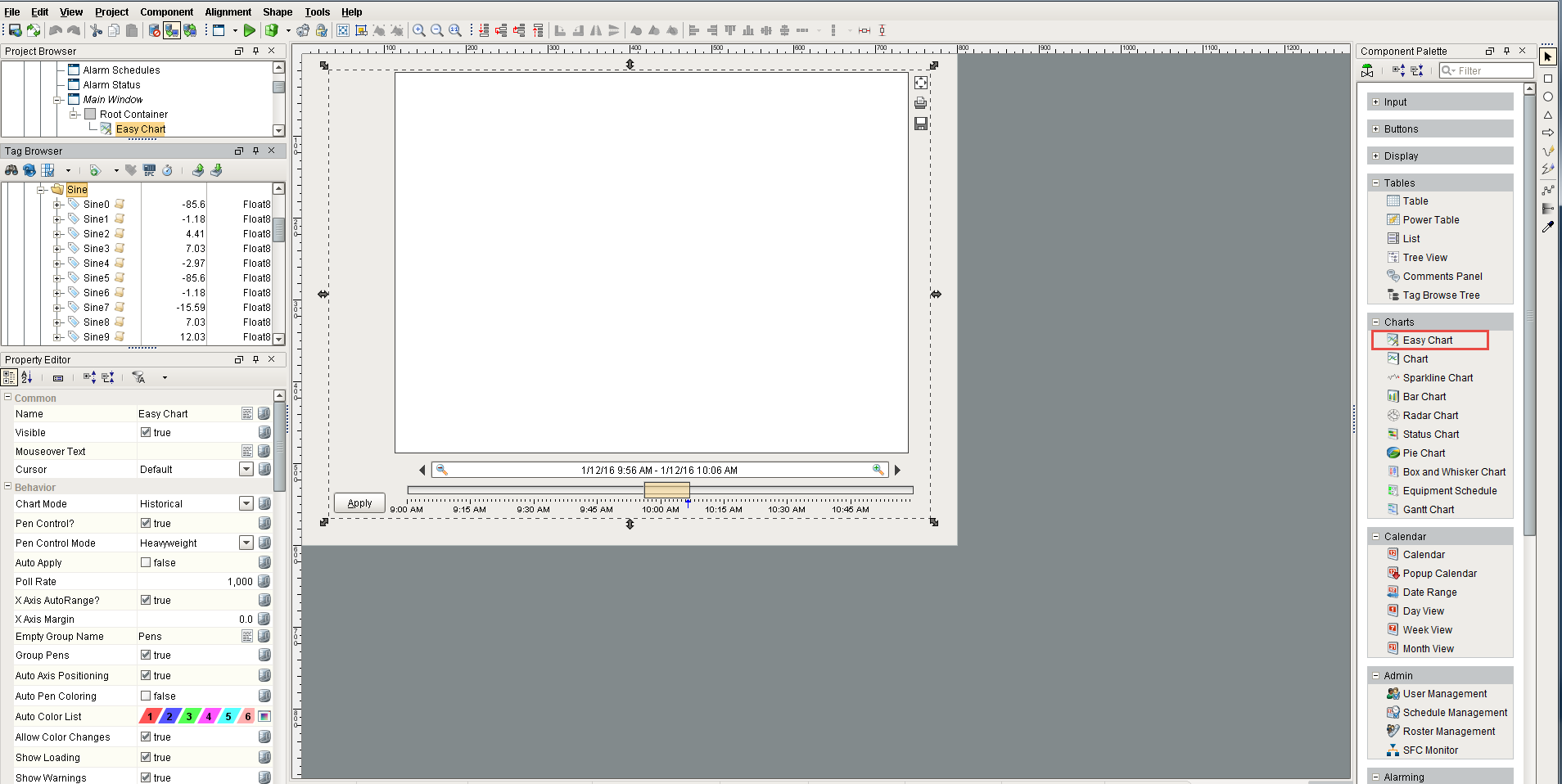Viewport: 1562px width, 784px height.
Task: Toggle the Group Pens checkbox
Action: (x=146, y=655)
